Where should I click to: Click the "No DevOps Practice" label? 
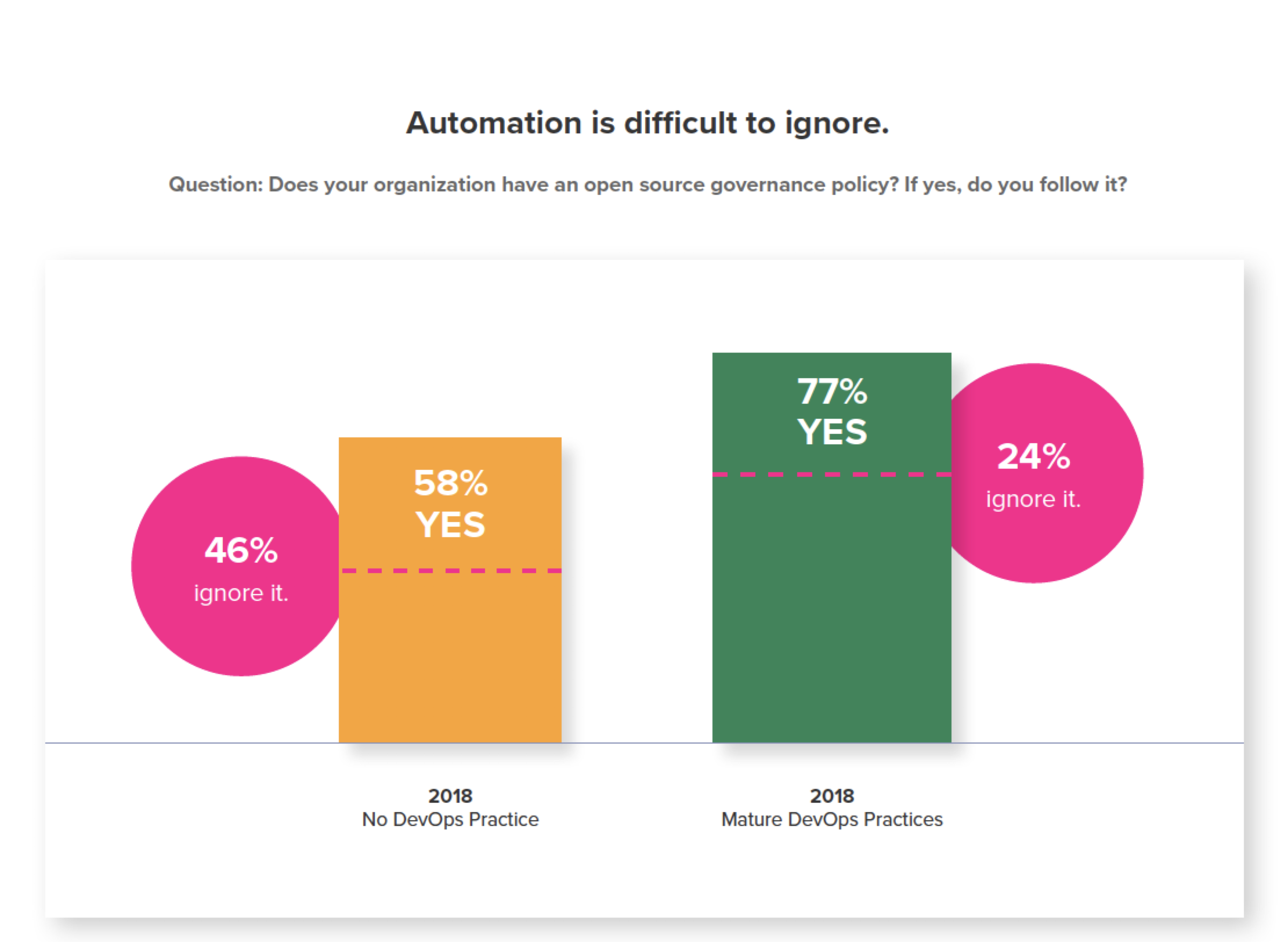[x=450, y=820]
